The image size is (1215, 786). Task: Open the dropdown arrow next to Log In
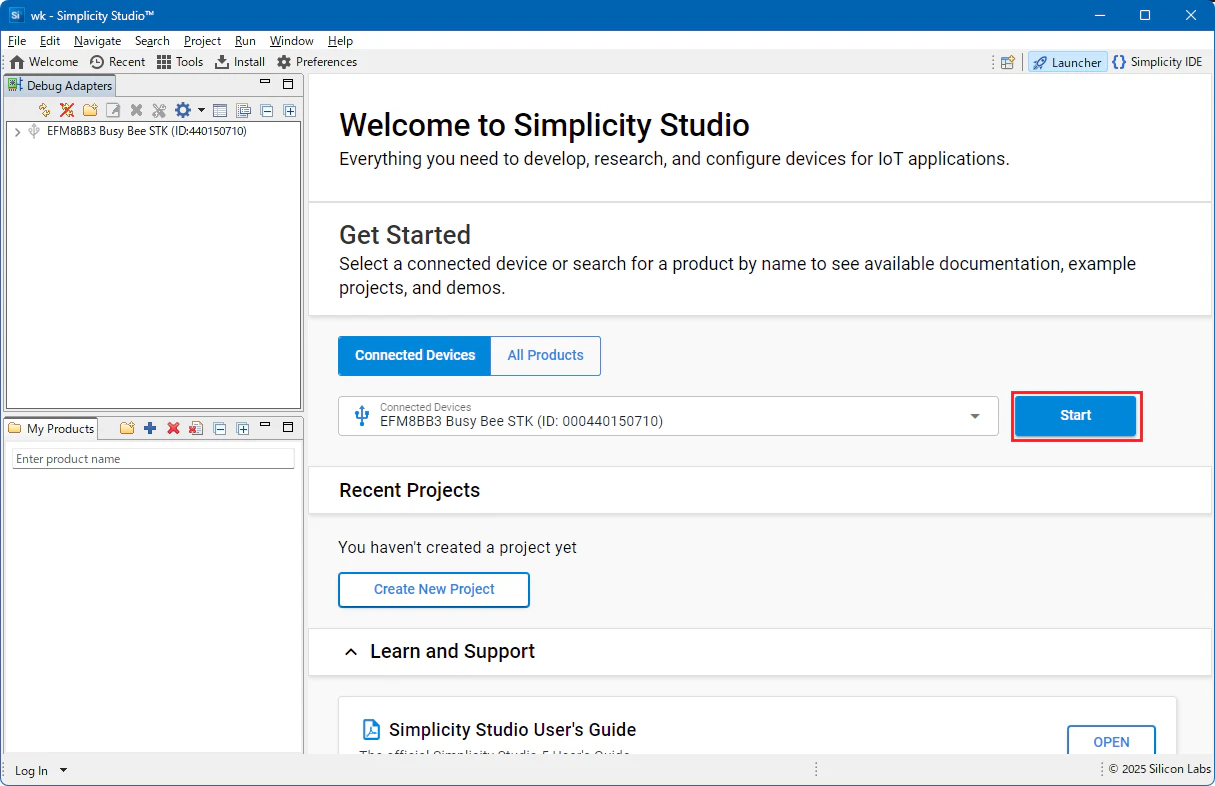(x=63, y=771)
